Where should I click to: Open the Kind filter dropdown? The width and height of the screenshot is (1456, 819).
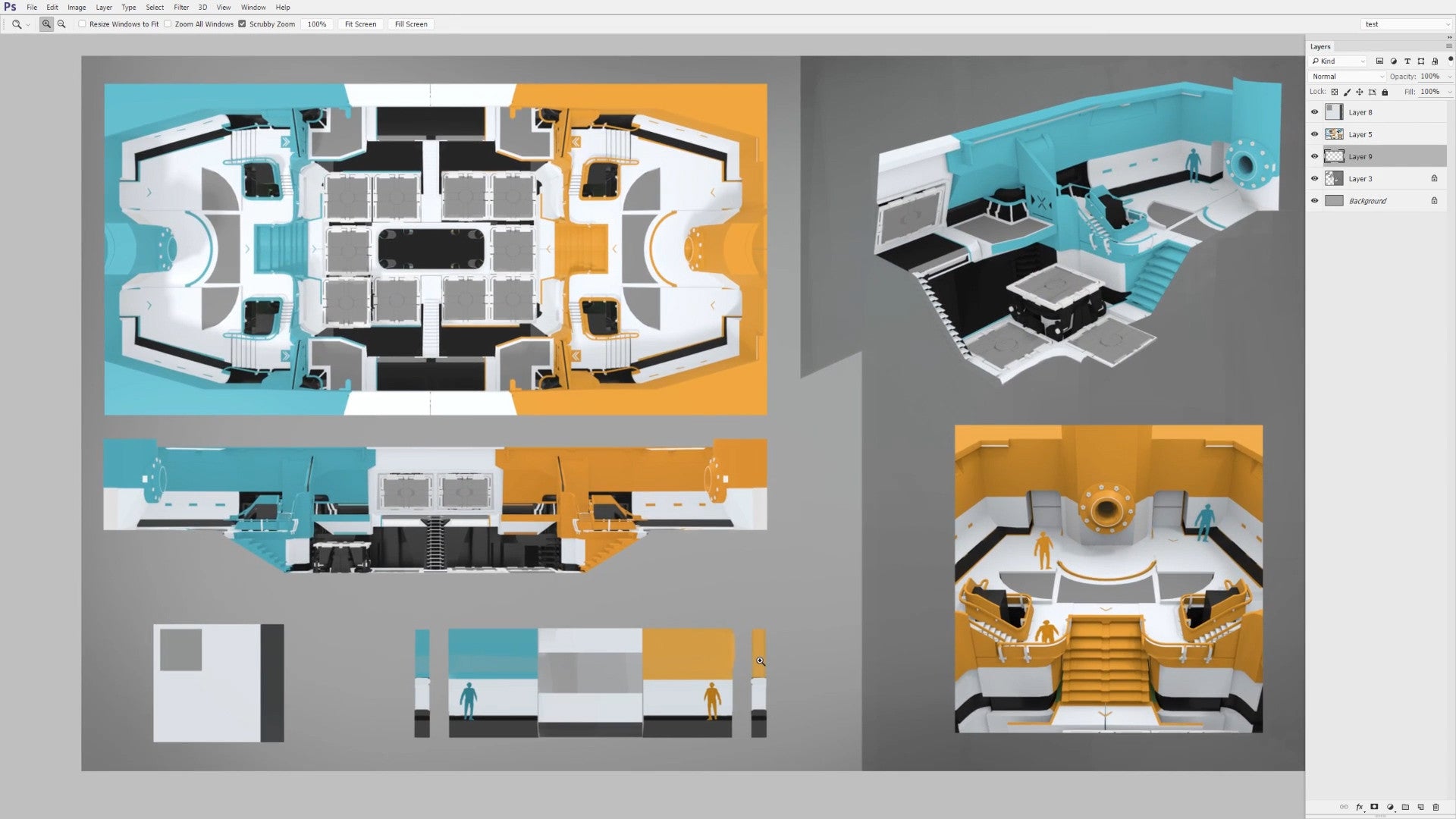click(x=1363, y=61)
